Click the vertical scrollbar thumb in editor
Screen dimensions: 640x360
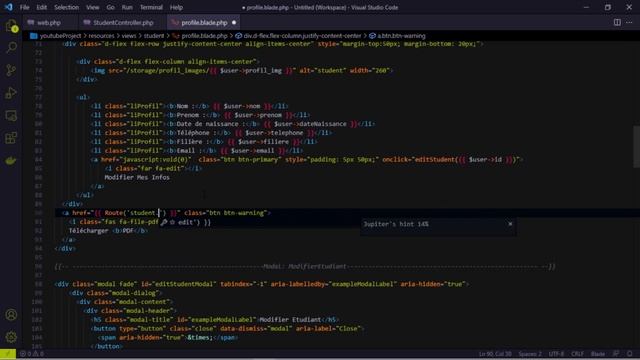pos(636,147)
